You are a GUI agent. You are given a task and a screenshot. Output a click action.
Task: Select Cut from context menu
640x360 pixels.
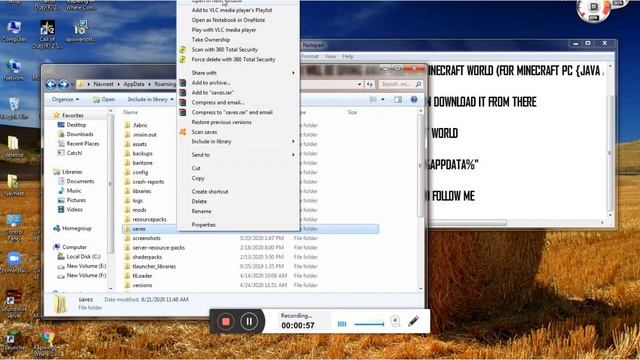[x=196, y=168]
